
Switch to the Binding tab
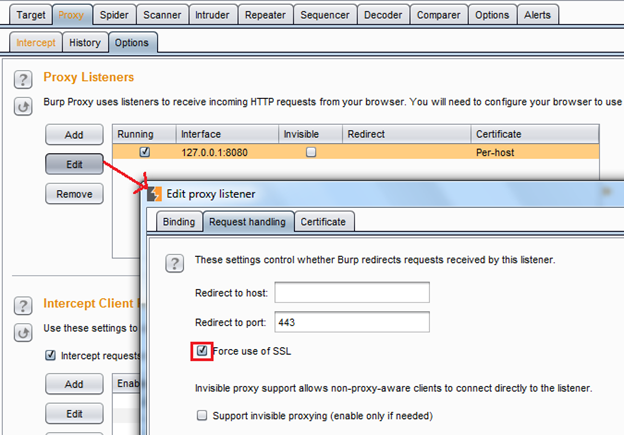(178, 222)
